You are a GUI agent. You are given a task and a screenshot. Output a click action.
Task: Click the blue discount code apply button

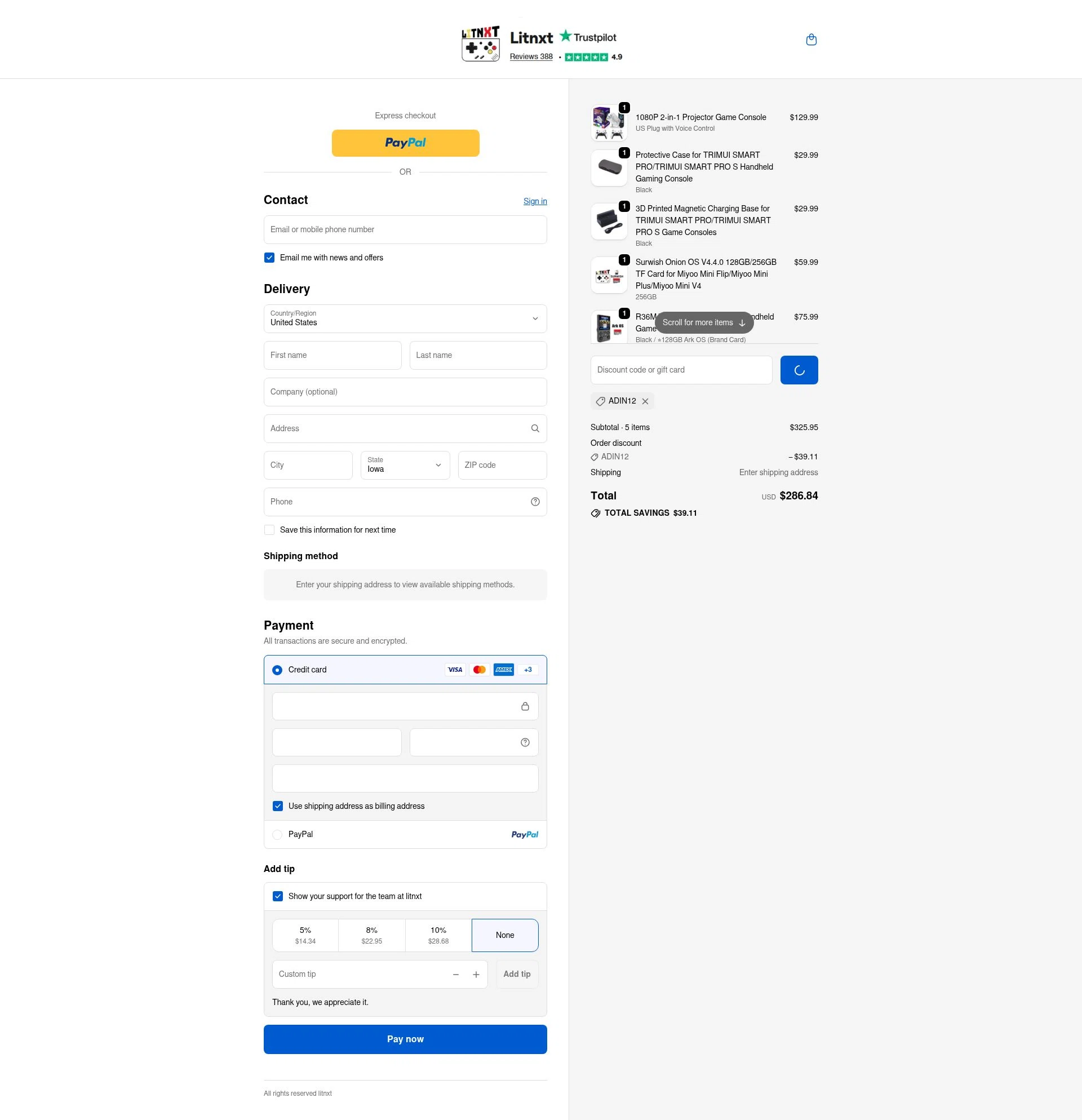pos(799,370)
